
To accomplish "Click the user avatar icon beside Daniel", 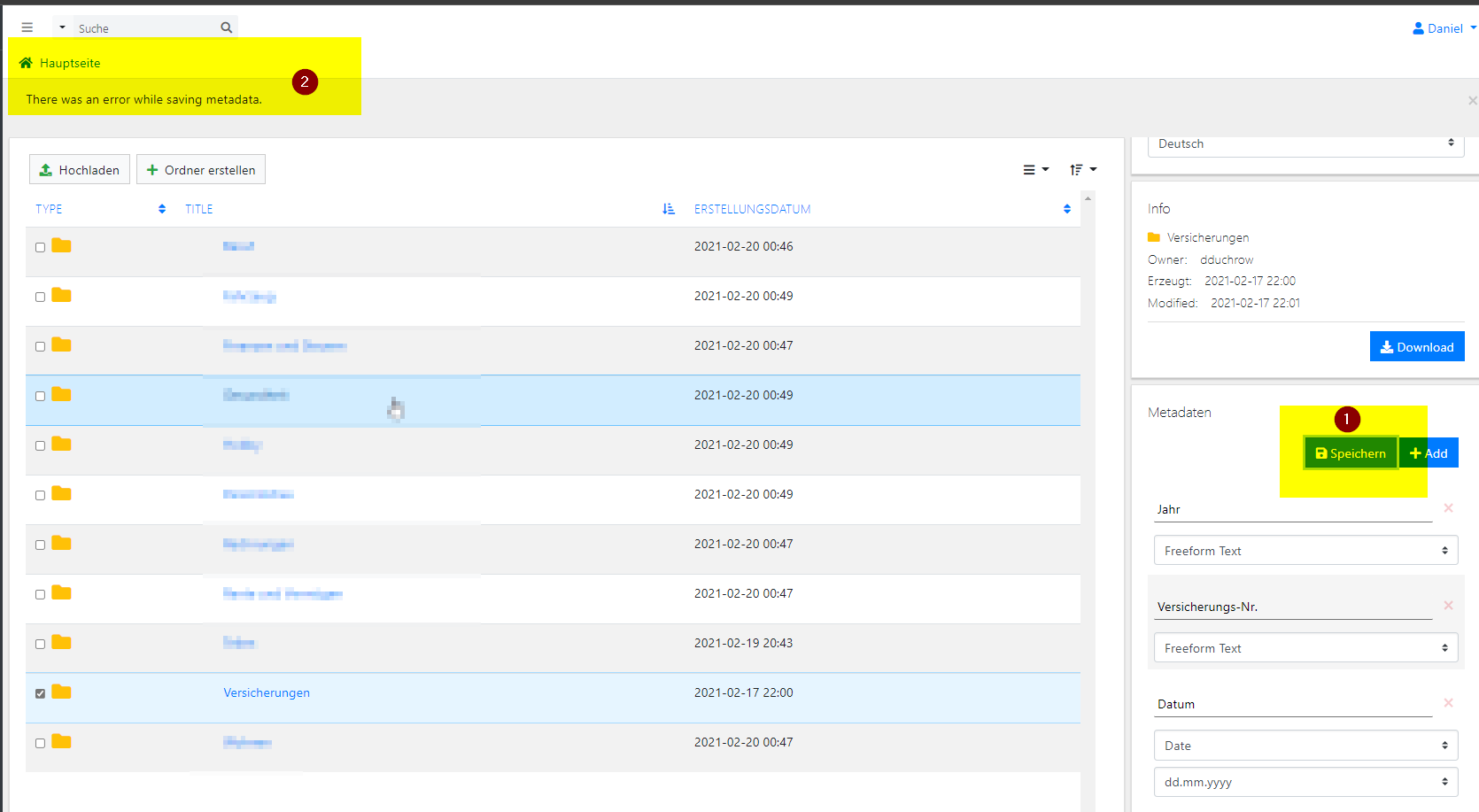I will (1418, 28).
